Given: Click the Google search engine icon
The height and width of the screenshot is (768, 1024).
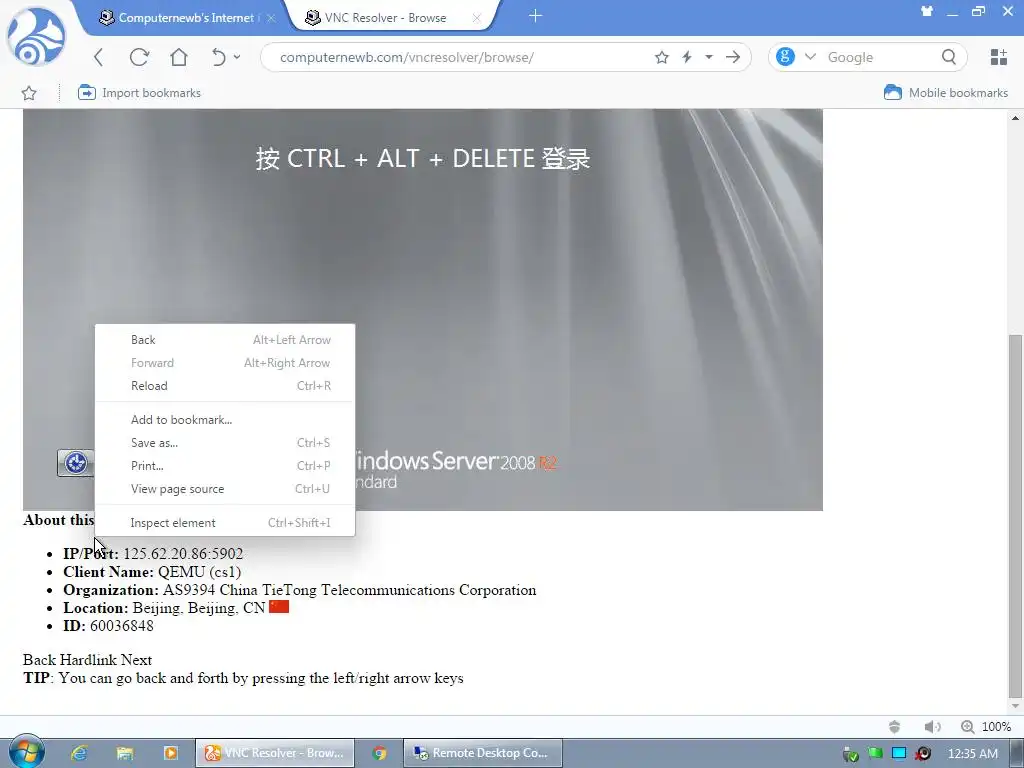Looking at the screenshot, I should pos(785,57).
